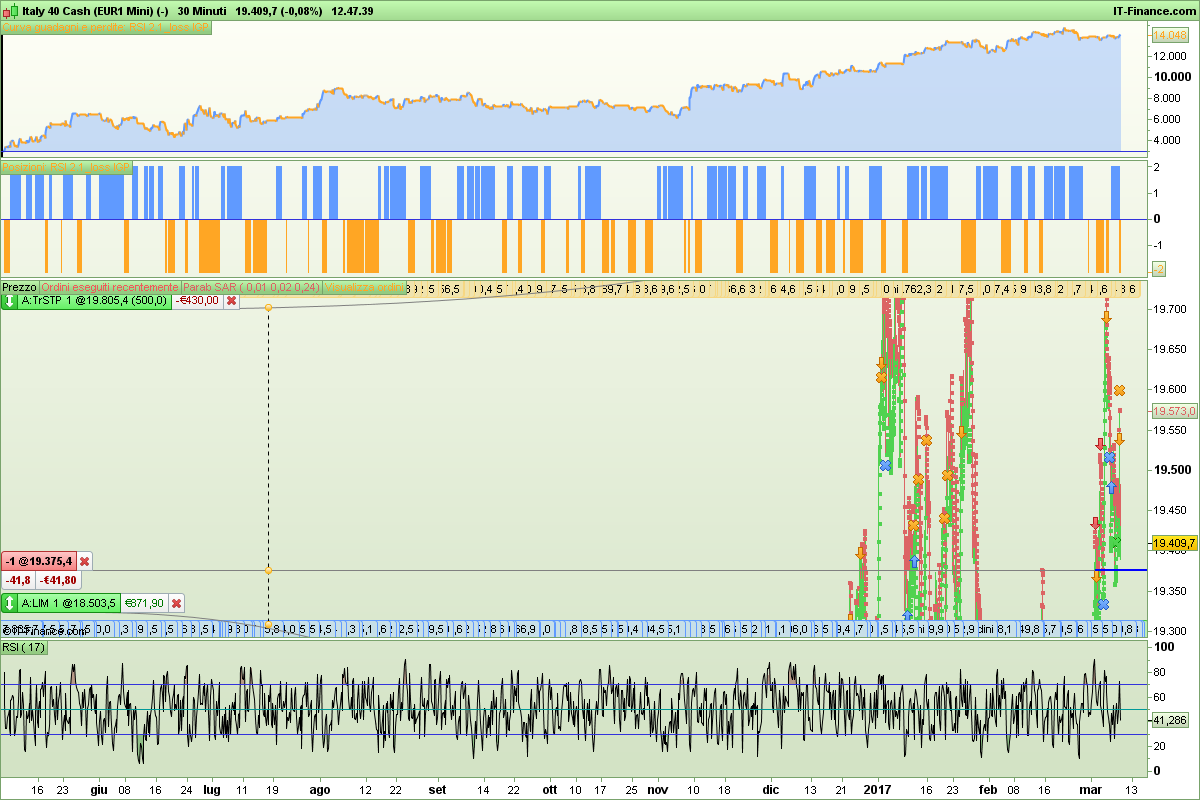Click the arrow handle on TrSTP order
1200x800 pixels.
(10, 300)
